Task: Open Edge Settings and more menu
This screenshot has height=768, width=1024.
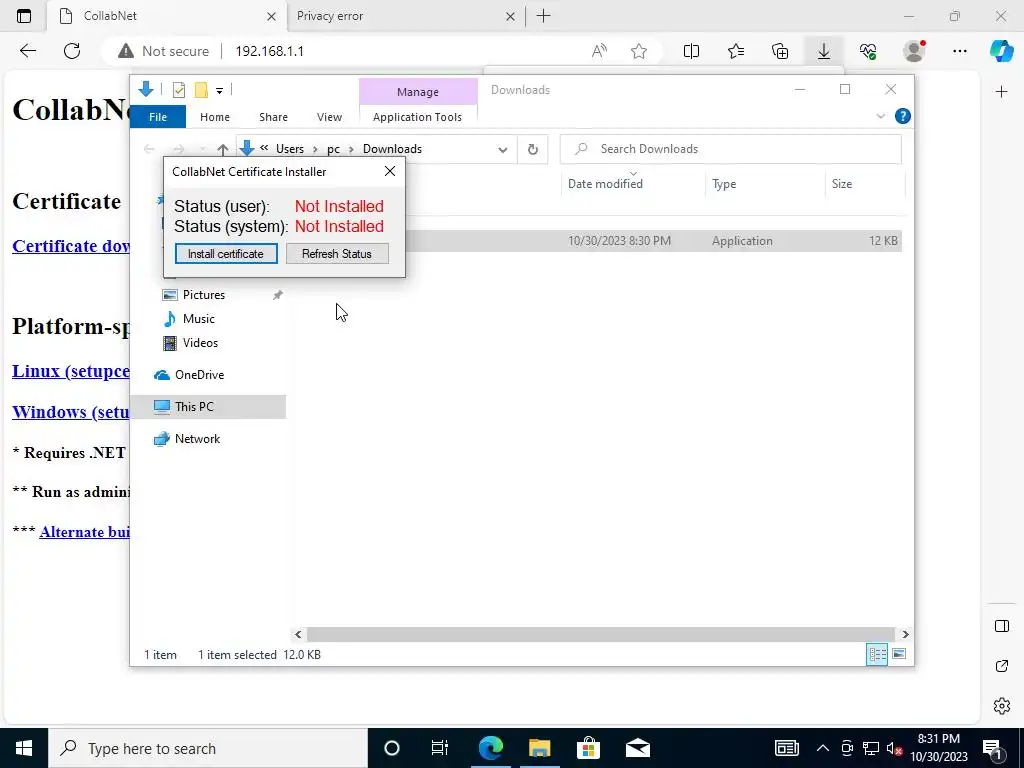Action: pos(959,51)
